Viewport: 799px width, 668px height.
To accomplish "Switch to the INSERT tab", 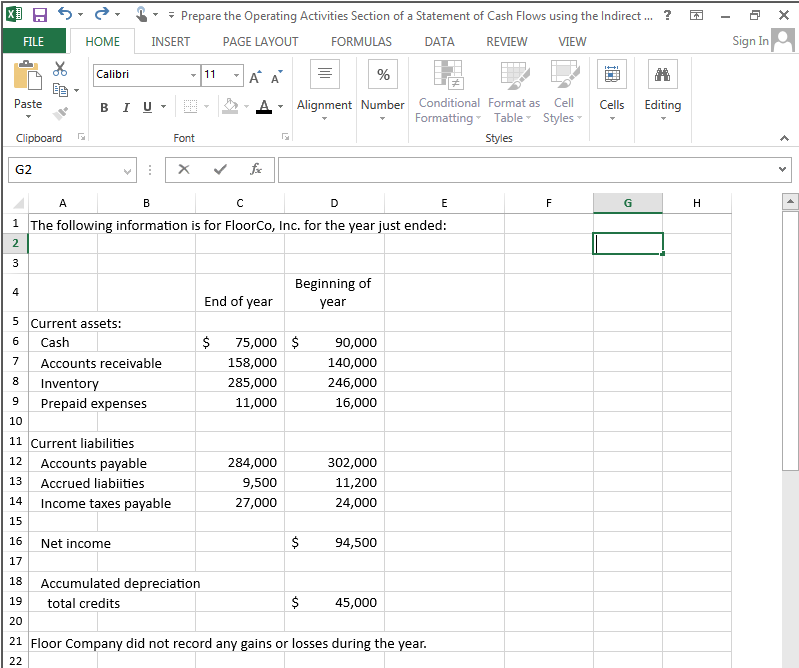I will (x=171, y=42).
